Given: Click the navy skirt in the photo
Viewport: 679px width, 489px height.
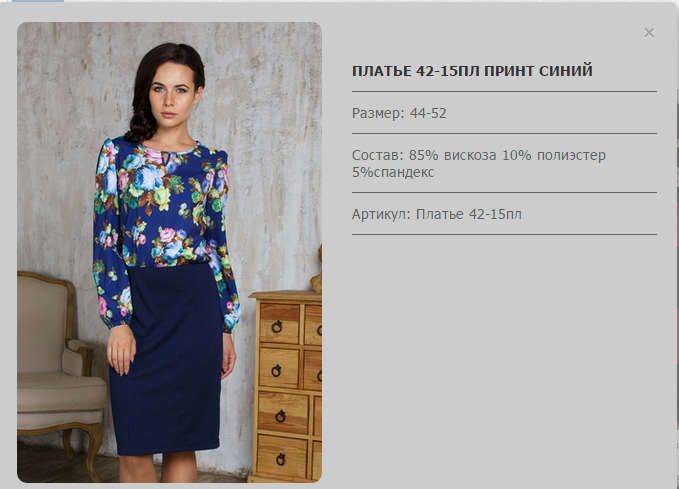Looking at the screenshot, I should pyautogui.click(x=167, y=359).
